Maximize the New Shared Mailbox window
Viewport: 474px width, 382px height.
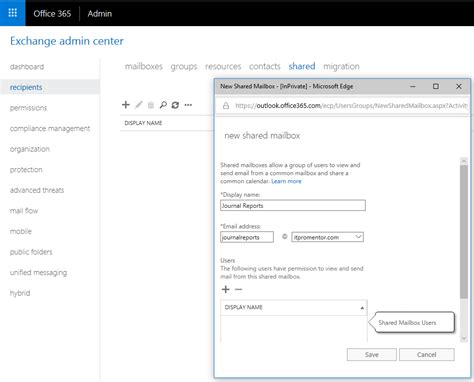436,86
